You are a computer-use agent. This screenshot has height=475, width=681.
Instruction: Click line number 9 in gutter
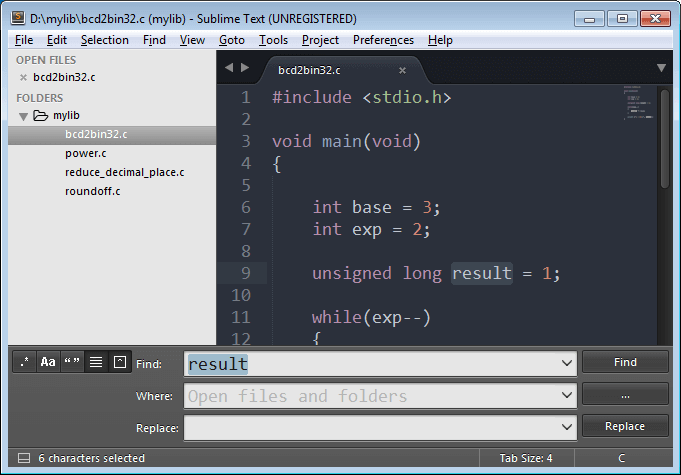coord(246,273)
